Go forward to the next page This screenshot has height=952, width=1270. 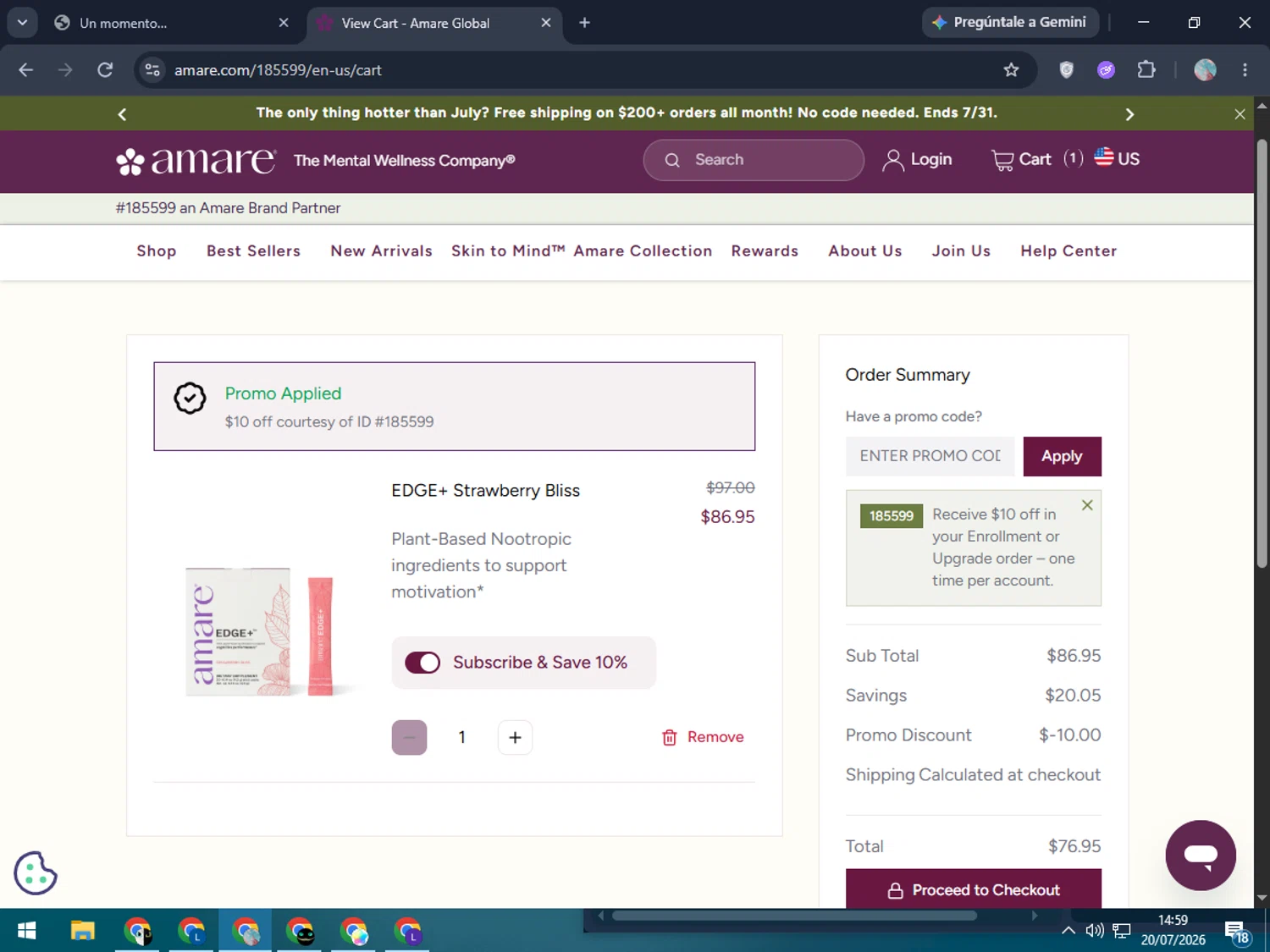pos(65,70)
